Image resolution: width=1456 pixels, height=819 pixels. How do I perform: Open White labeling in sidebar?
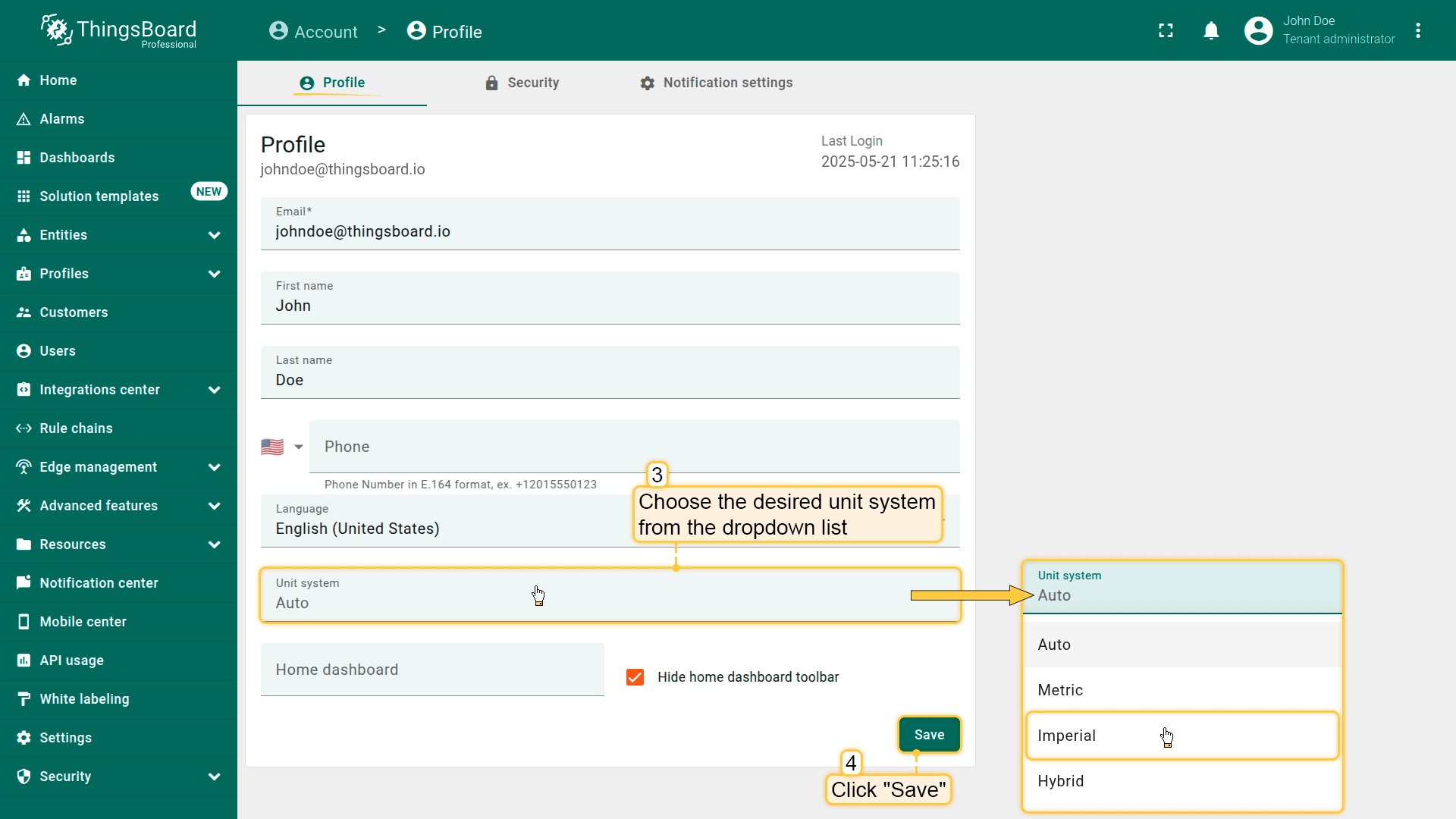tap(84, 699)
